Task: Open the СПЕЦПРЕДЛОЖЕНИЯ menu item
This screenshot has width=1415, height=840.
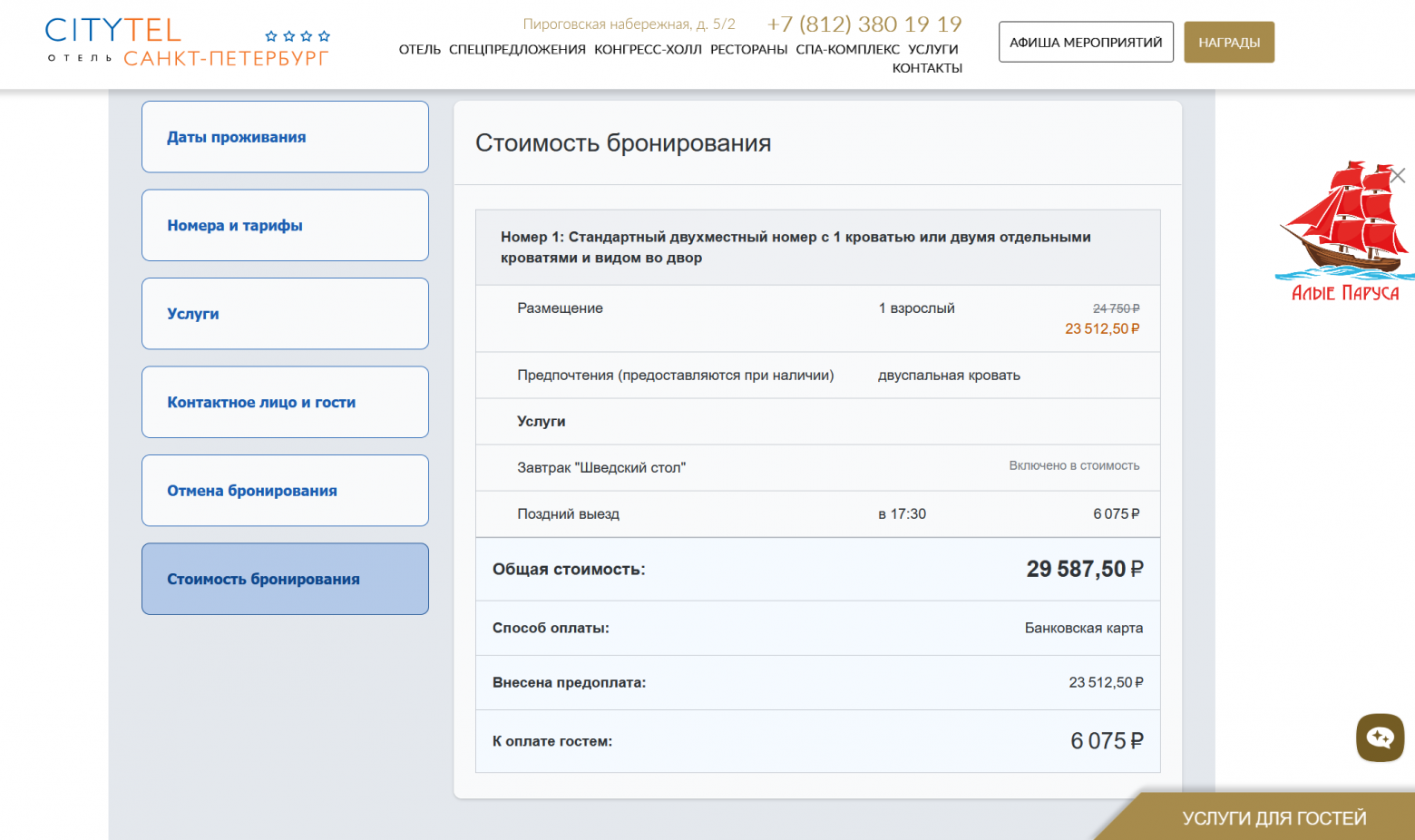Action: pos(517,49)
